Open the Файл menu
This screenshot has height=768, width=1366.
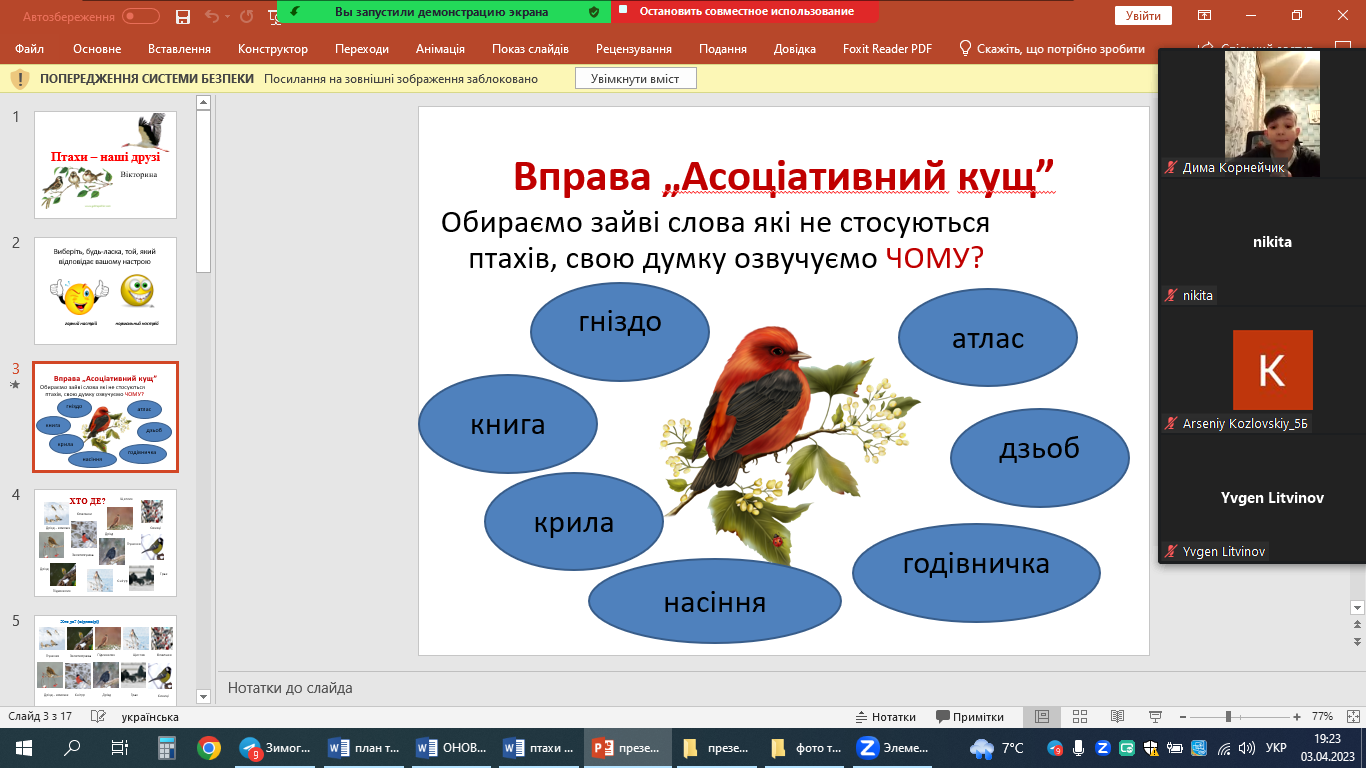[x=30, y=48]
